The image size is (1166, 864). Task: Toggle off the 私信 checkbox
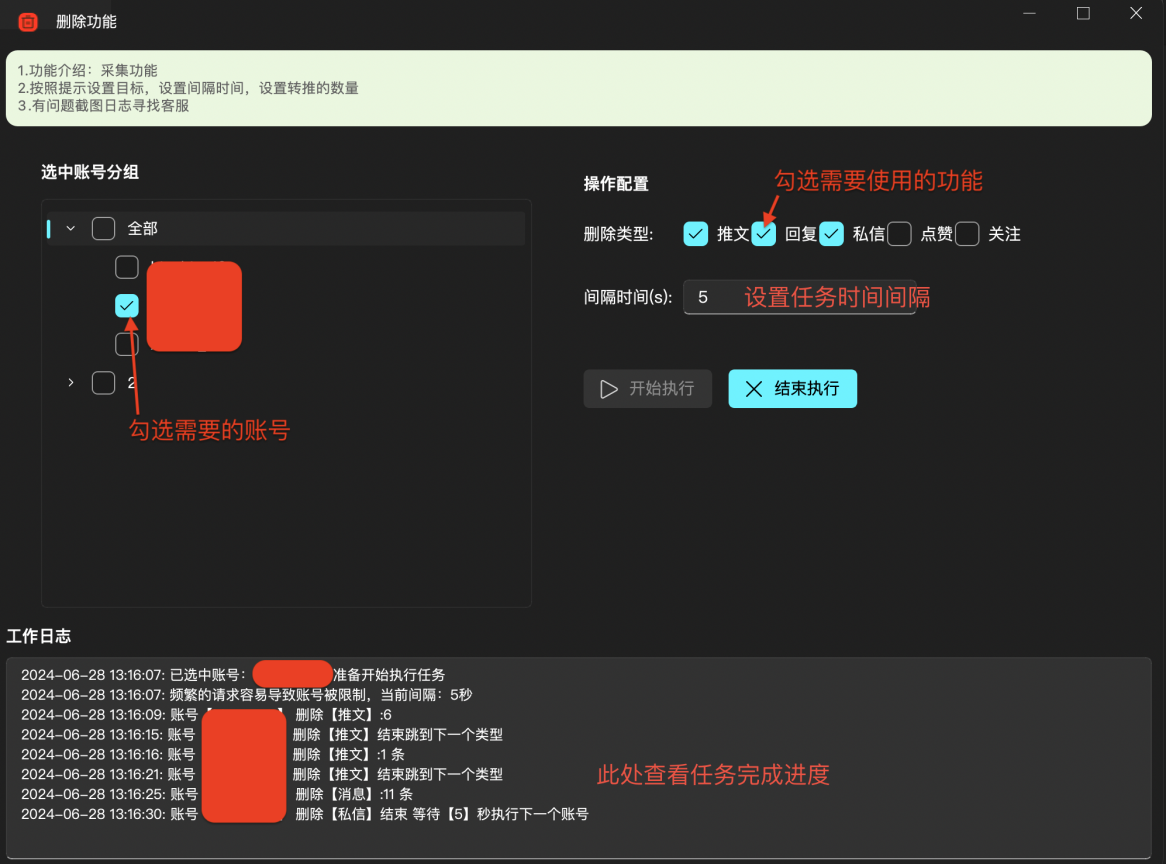tap(832, 234)
